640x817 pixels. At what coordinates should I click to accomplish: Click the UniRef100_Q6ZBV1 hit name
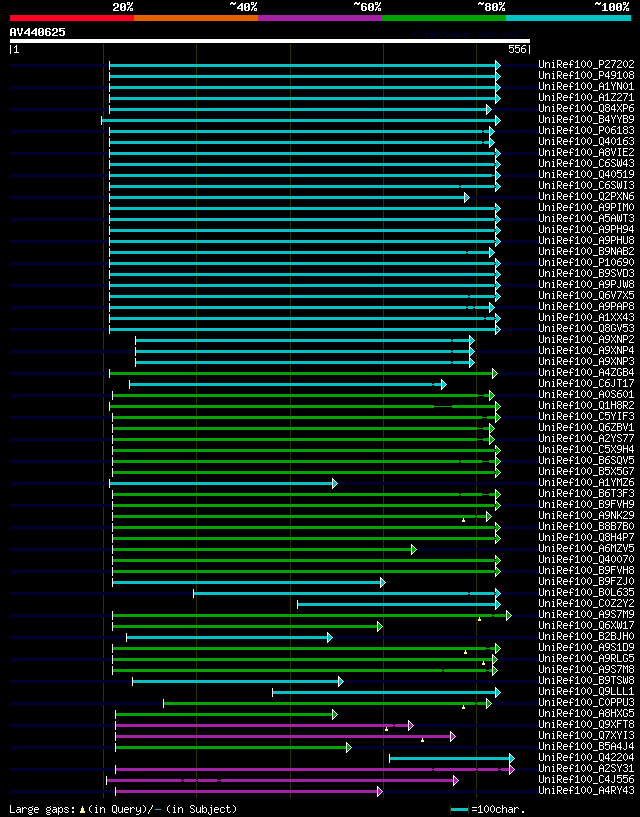(586, 427)
